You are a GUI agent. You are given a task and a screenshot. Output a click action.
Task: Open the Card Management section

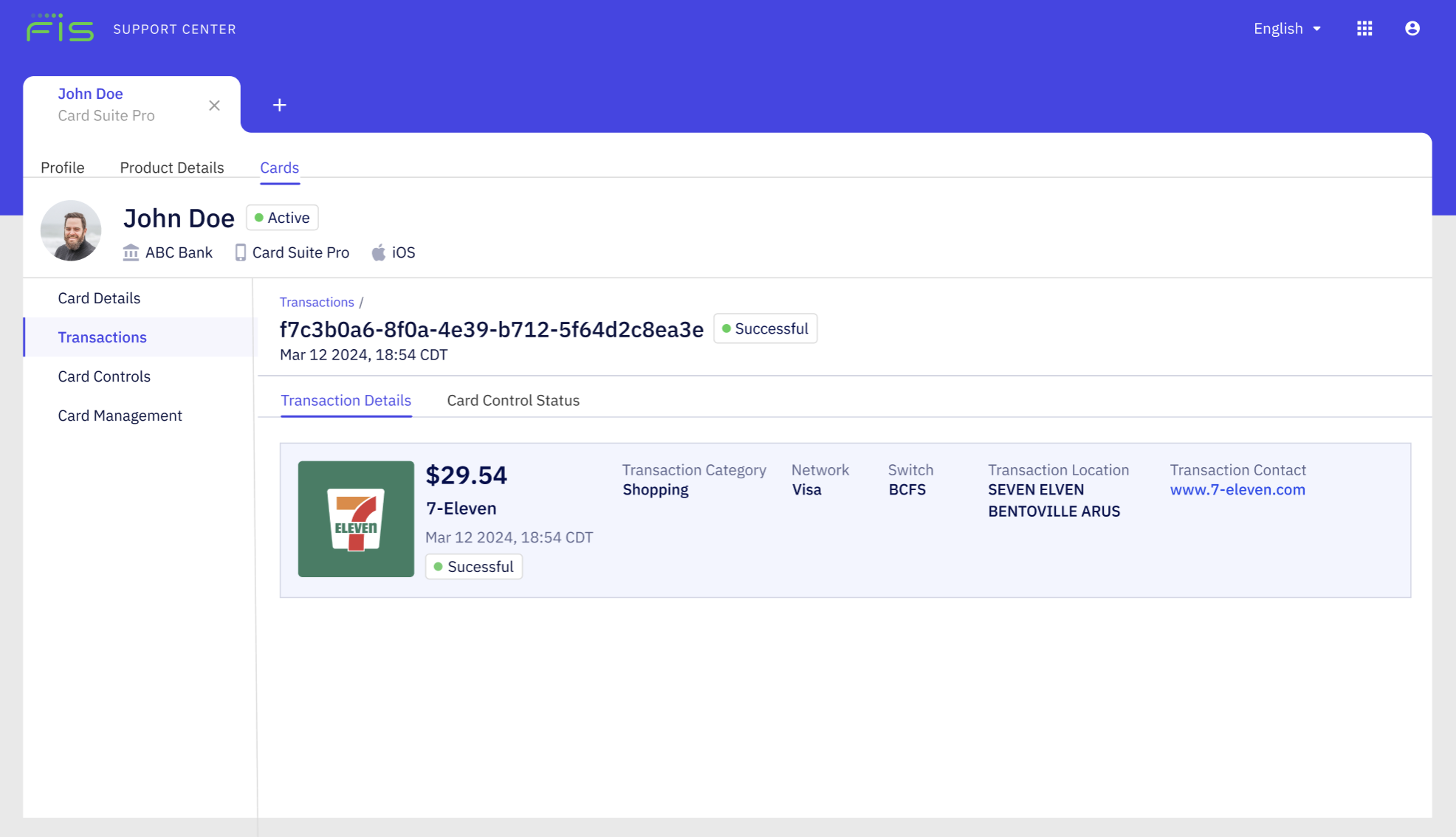pos(120,415)
